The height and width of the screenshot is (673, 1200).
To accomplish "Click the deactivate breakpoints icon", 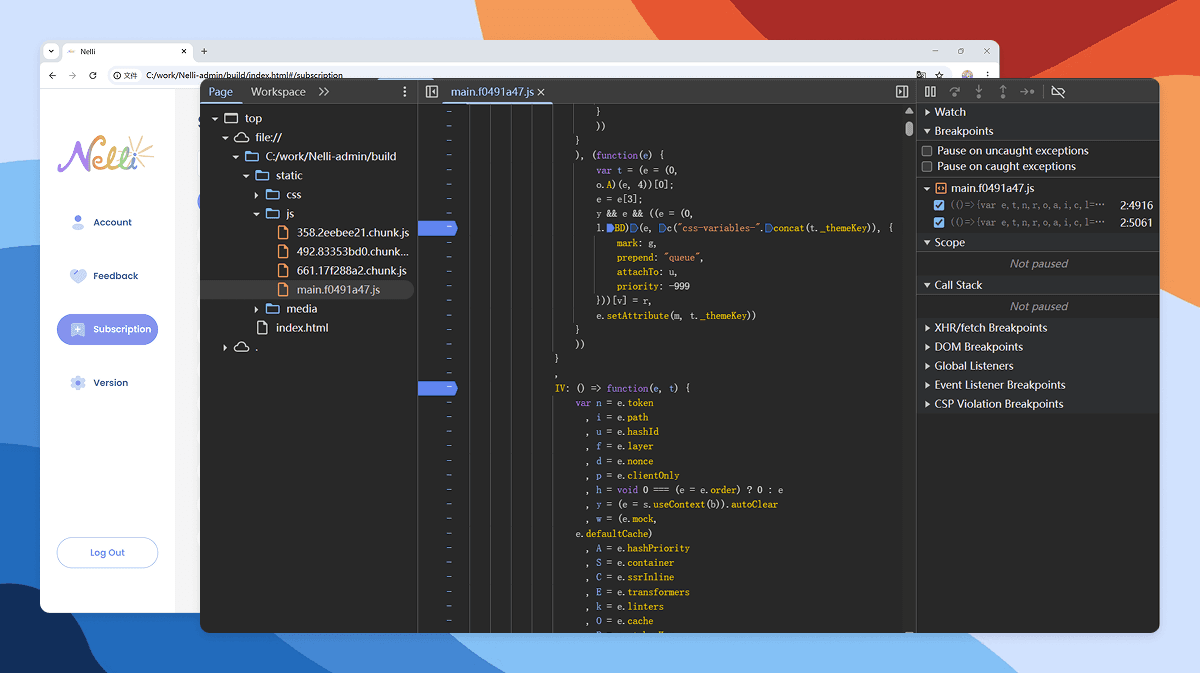I will coord(1058,92).
